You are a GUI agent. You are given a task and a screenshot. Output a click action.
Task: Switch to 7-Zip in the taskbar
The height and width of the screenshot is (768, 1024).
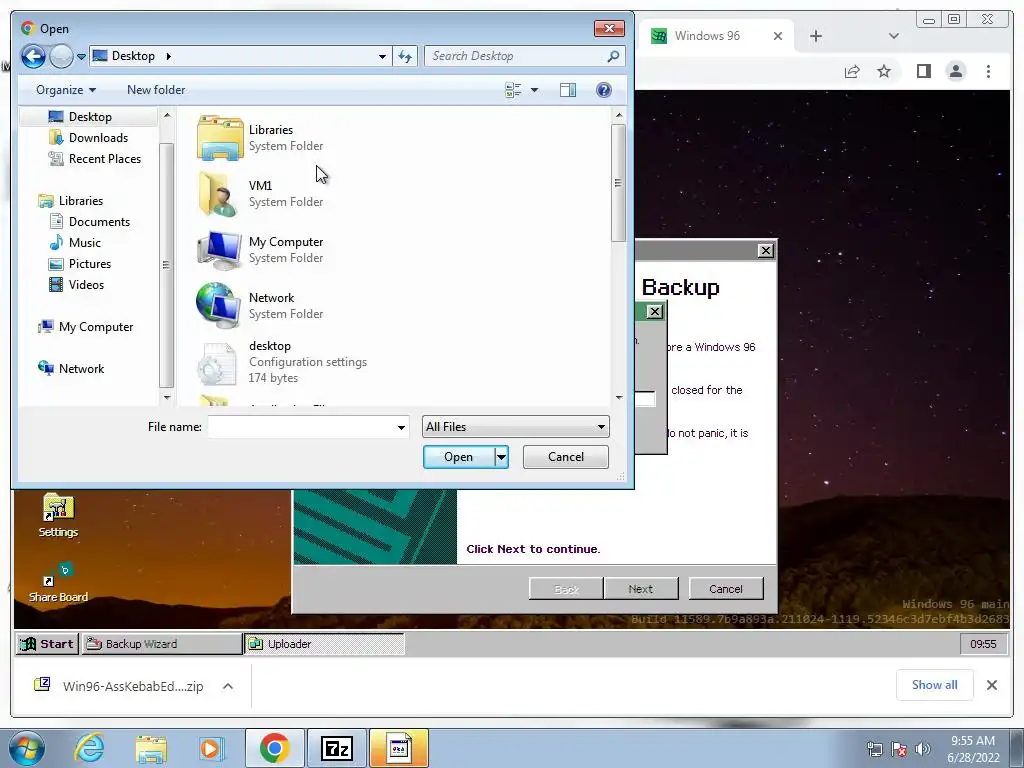[338, 748]
